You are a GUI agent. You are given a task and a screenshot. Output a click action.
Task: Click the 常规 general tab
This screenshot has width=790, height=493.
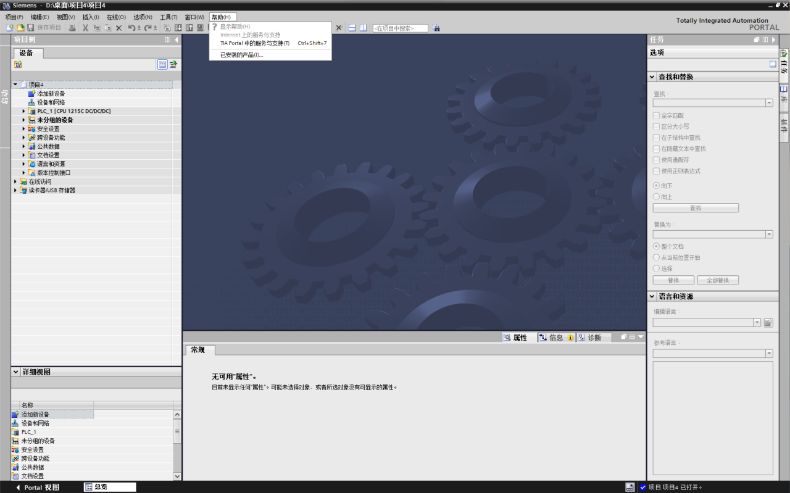pos(198,349)
